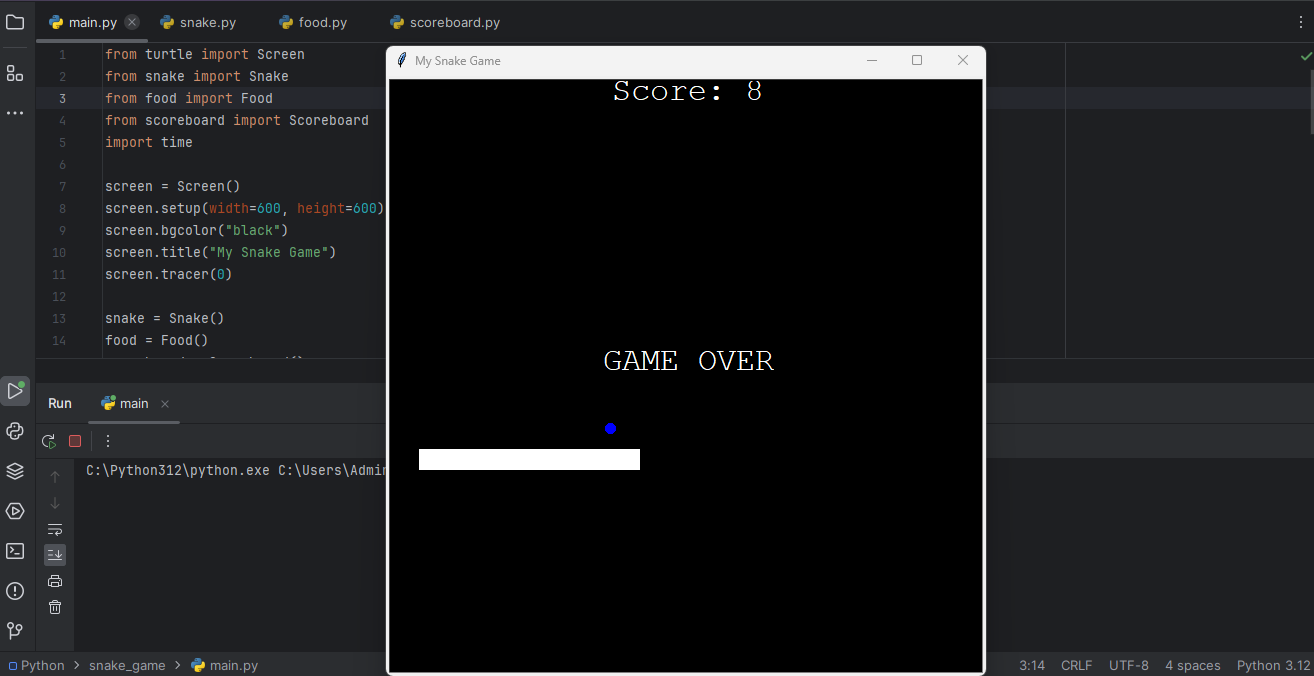Toggle the Run tool window button
The height and width of the screenshot is (676, 1314).
click(15, 391)
